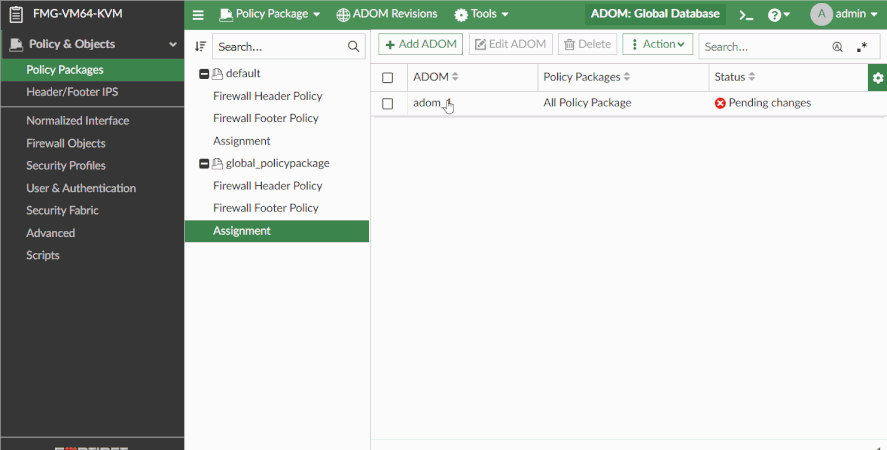This screenshot has width=887, height=450.
Task: Open the Action dropdown
Action: click(x=657, y=45)
